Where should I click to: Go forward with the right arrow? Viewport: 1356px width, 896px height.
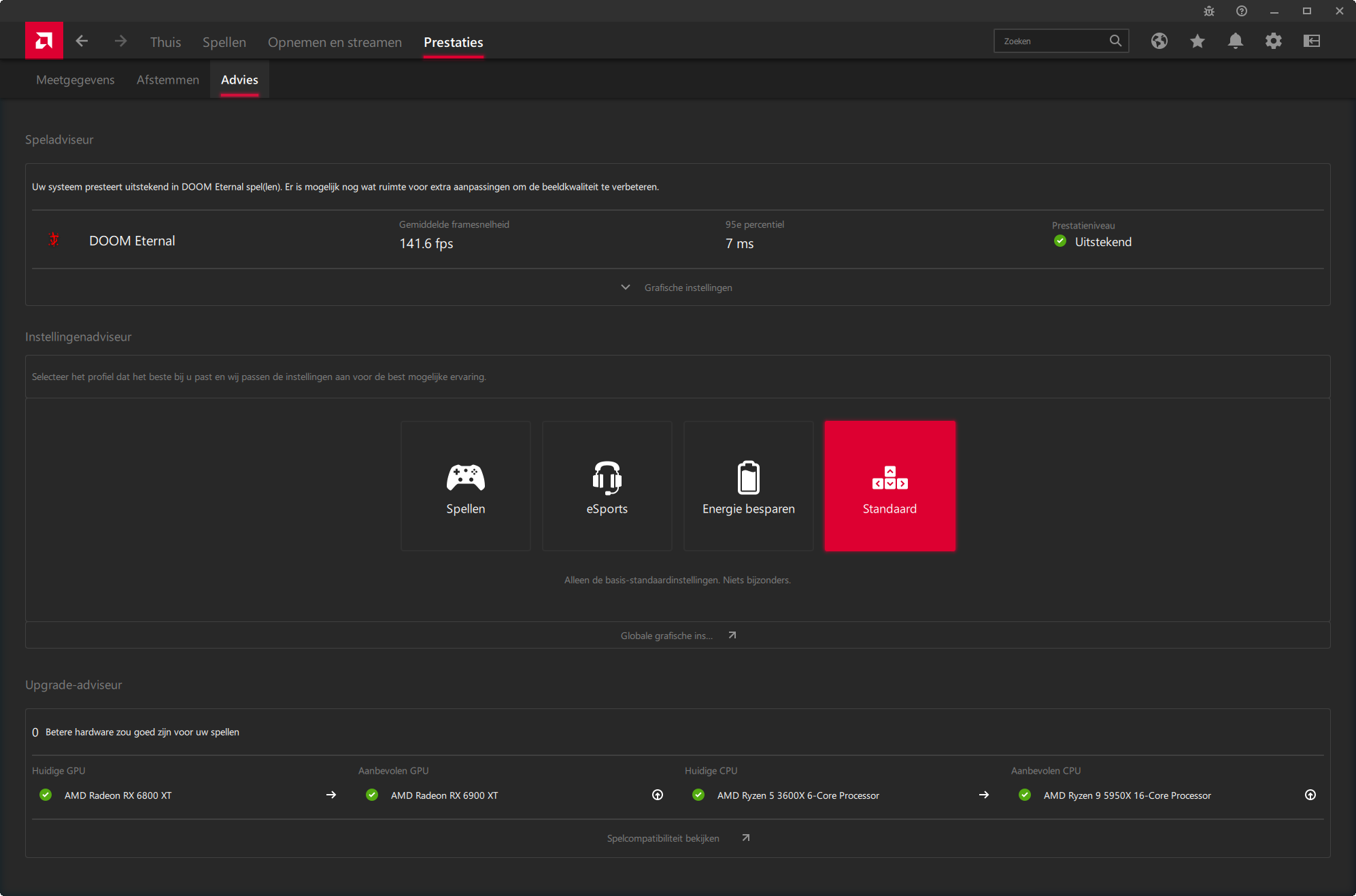coord(120,41)
